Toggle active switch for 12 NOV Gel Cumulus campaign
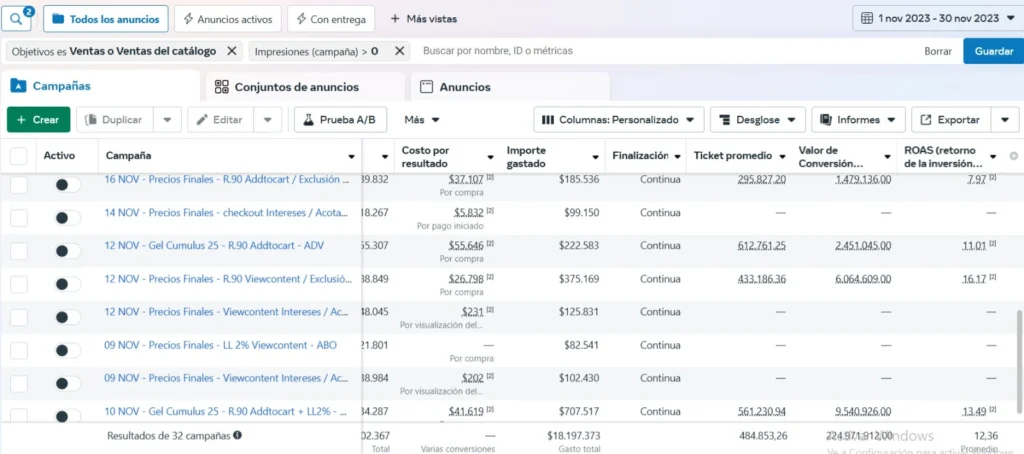Viewport: 1024px width, 454px height. pyautogui.click(x=68, y=250)
